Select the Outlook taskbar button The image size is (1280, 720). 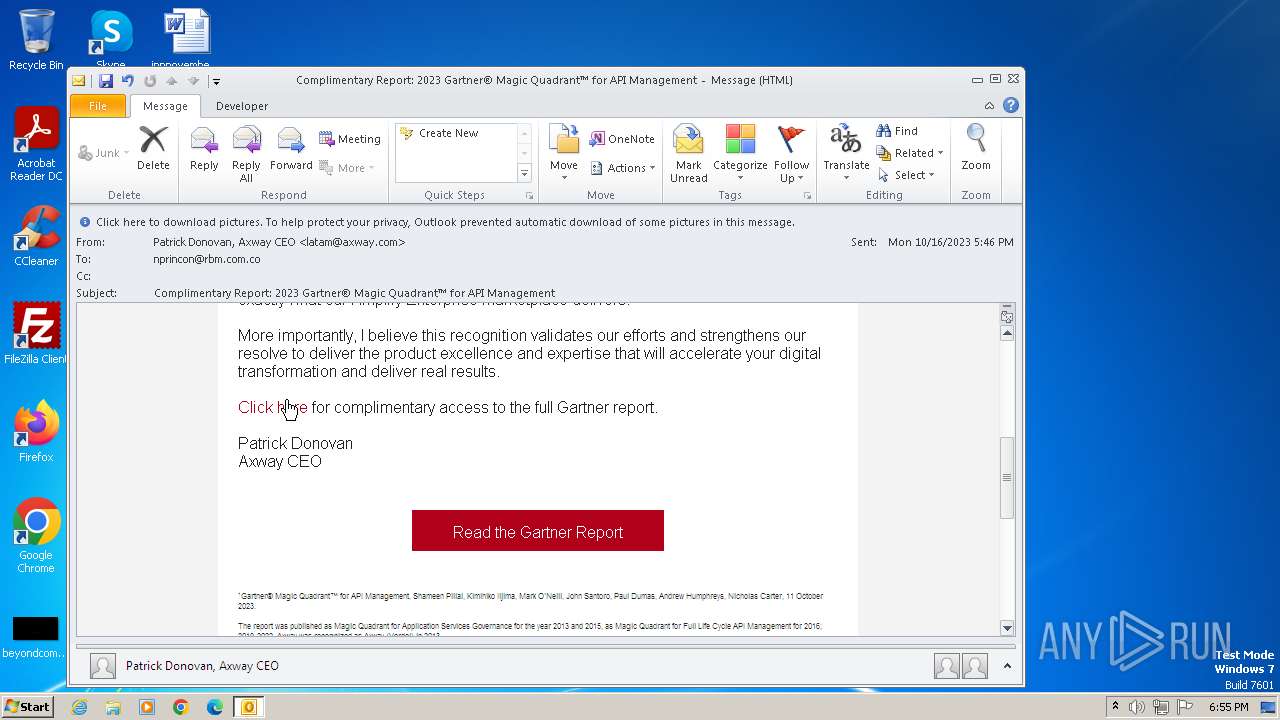click(x=249, y=707)
